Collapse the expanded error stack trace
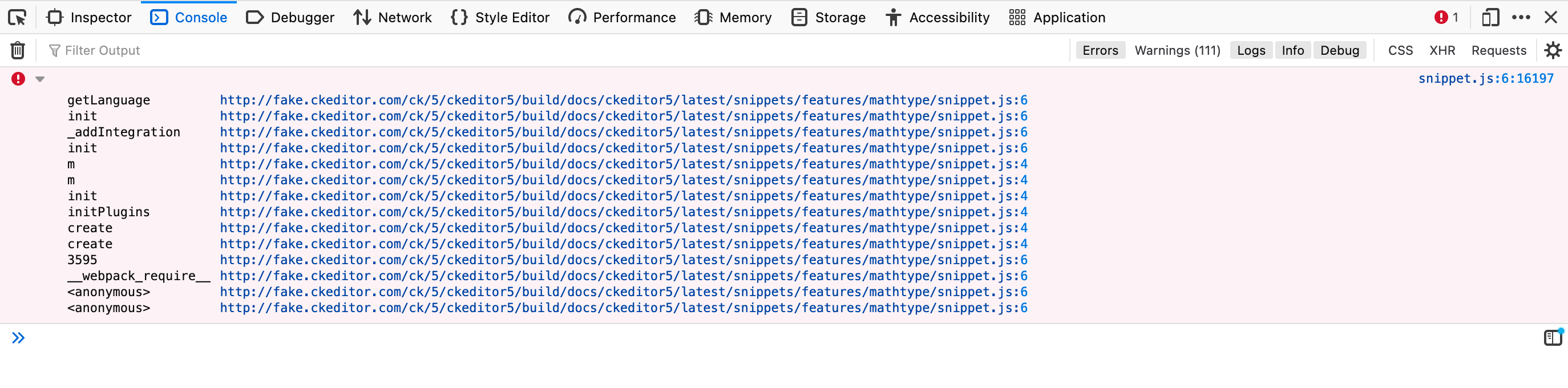The height and width of the screenshot is (388, 1568). [39, 78]
